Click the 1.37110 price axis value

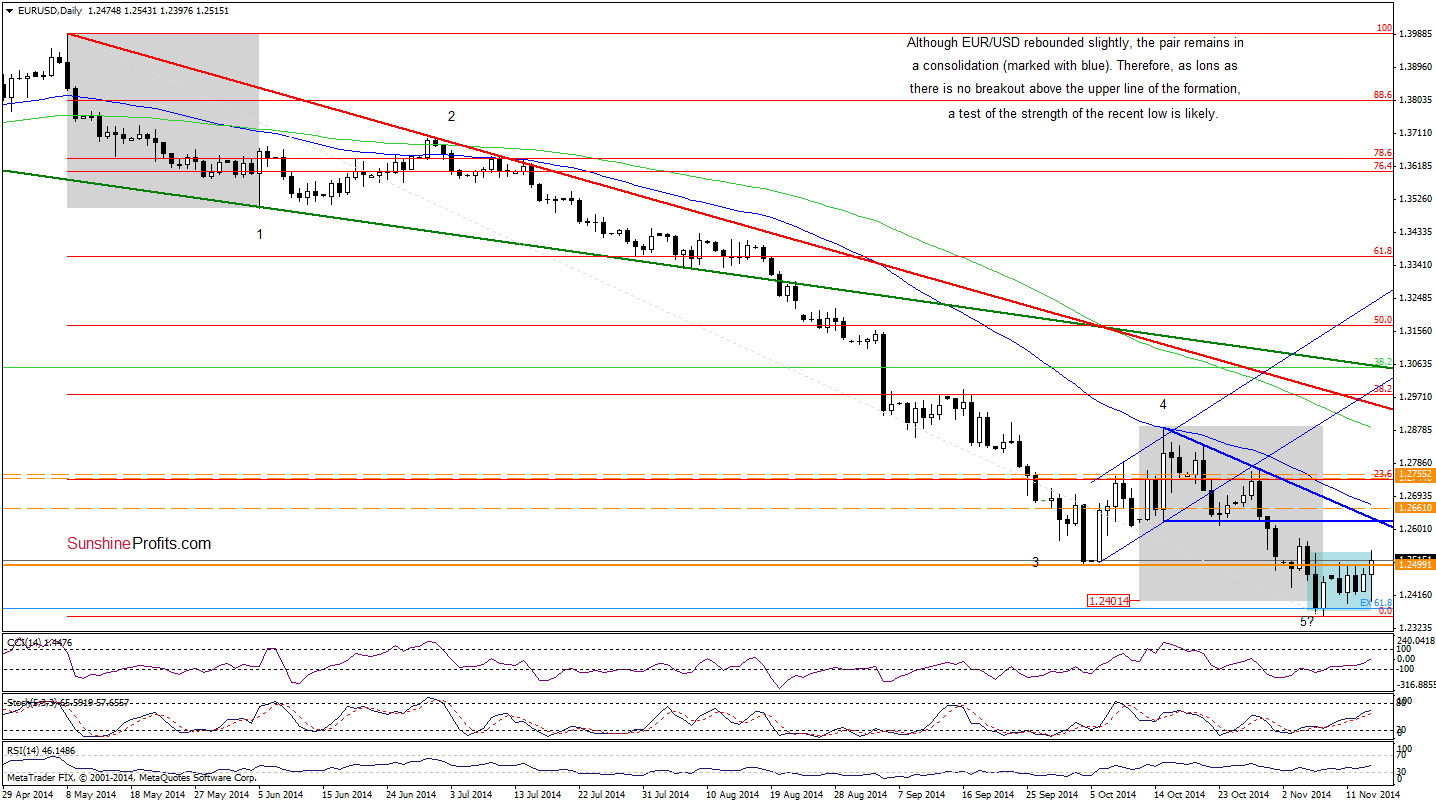1417,133
